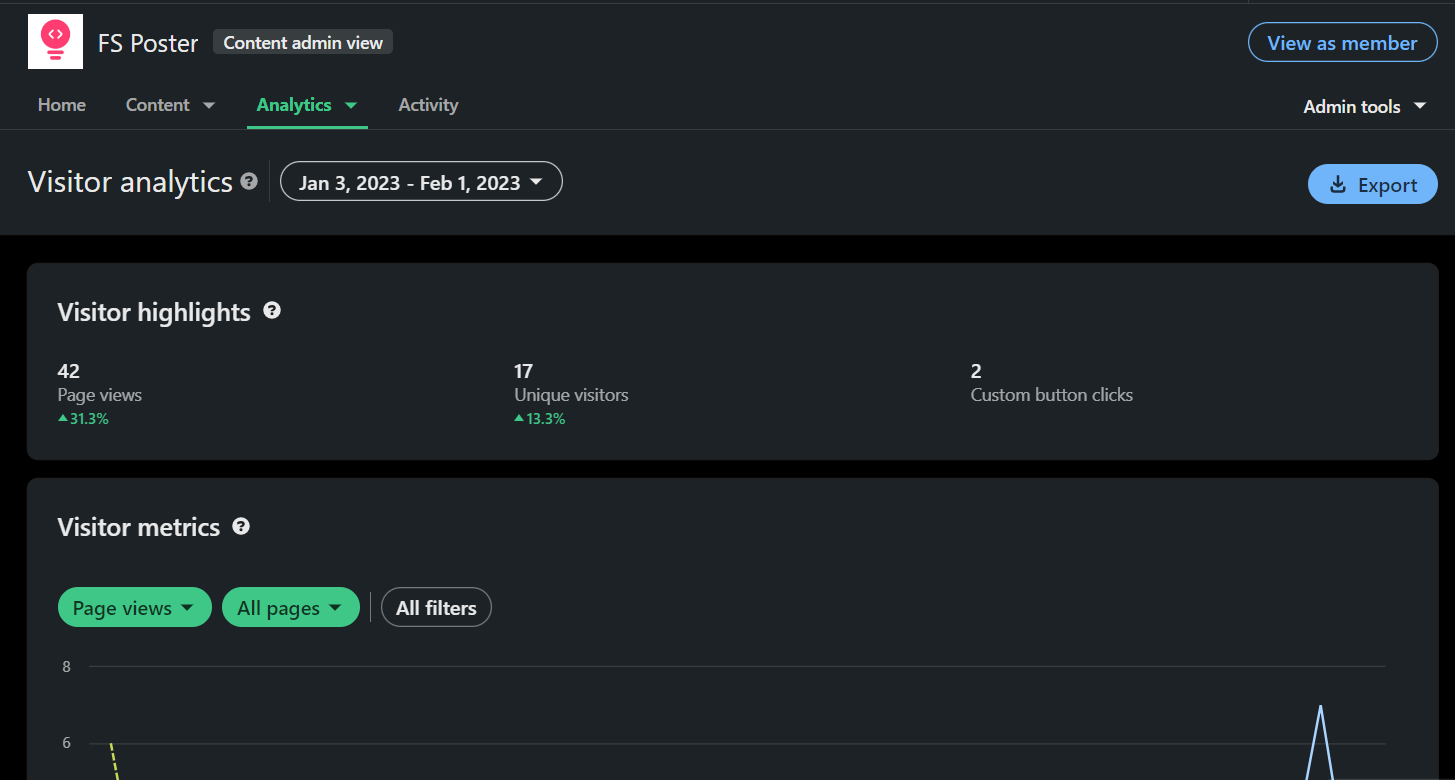The image size is (1455, 780).
Task: Click the Visitor metrics help icon
Action: [241, 526]
